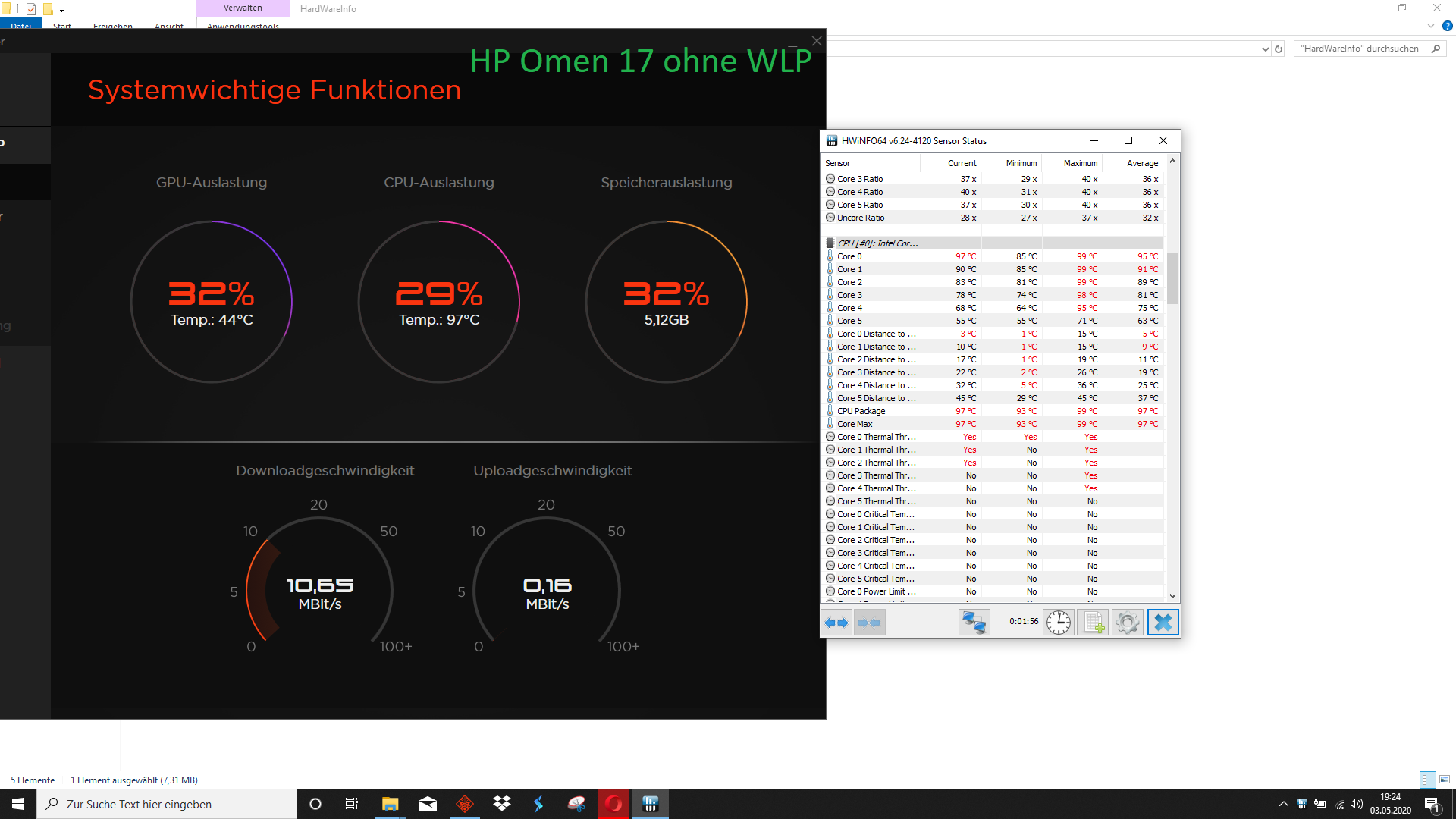Open OMEN Command Center in taskbar
The height and width of the screenshot is (819, 1456).
coord(465,804)
